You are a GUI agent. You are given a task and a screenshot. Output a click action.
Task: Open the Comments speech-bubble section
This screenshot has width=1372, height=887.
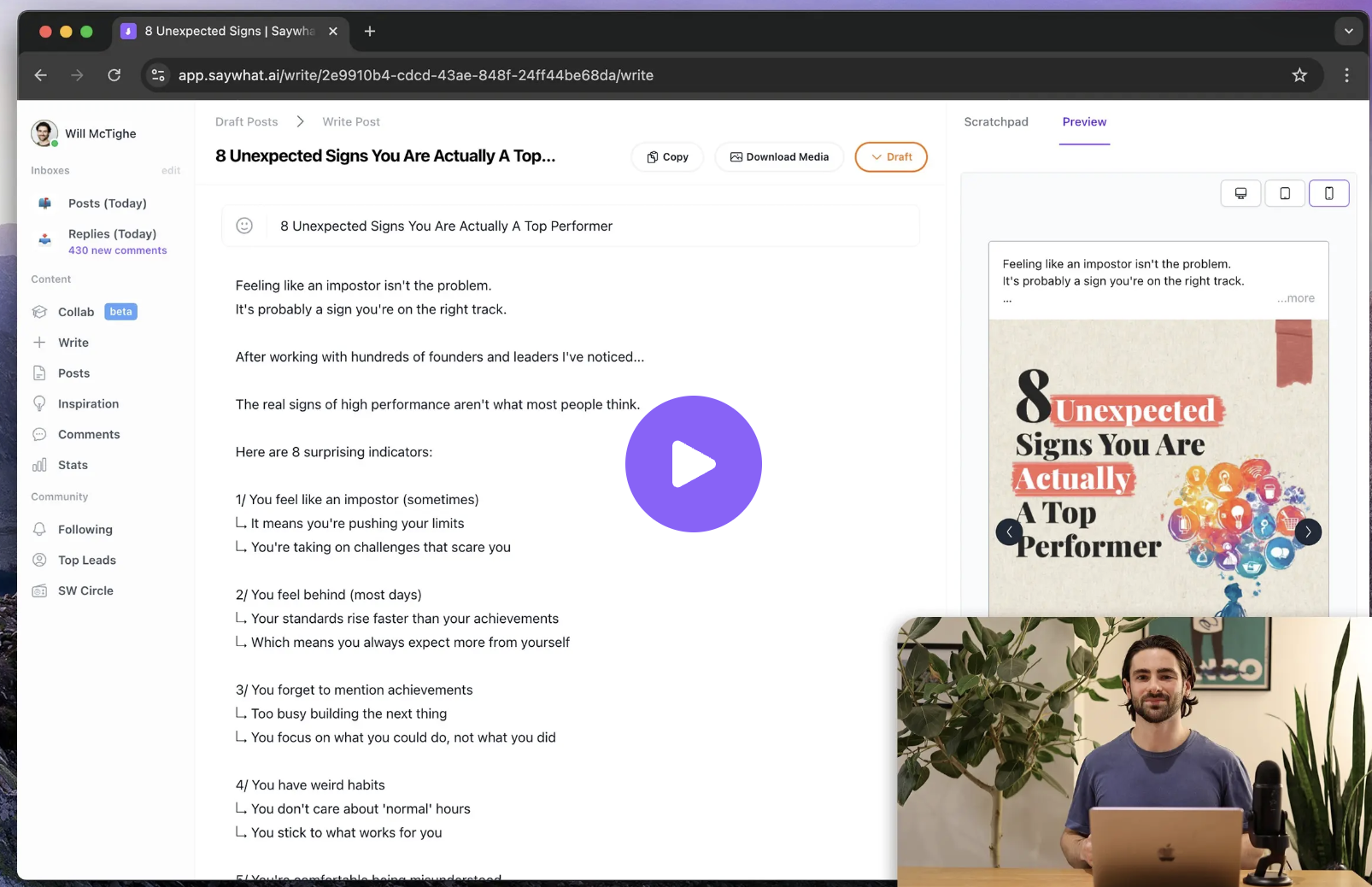coord(40,434)
